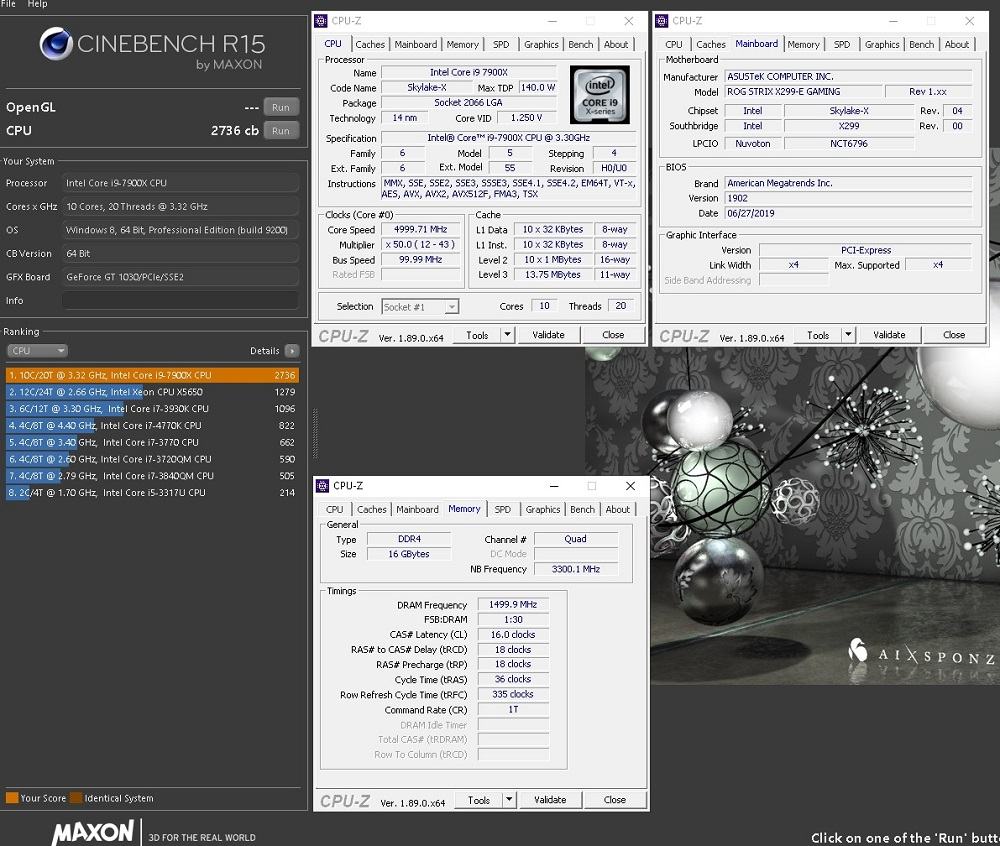Switch to SPD tab in CPU-Z Mainboard window

tap(842, 45)
